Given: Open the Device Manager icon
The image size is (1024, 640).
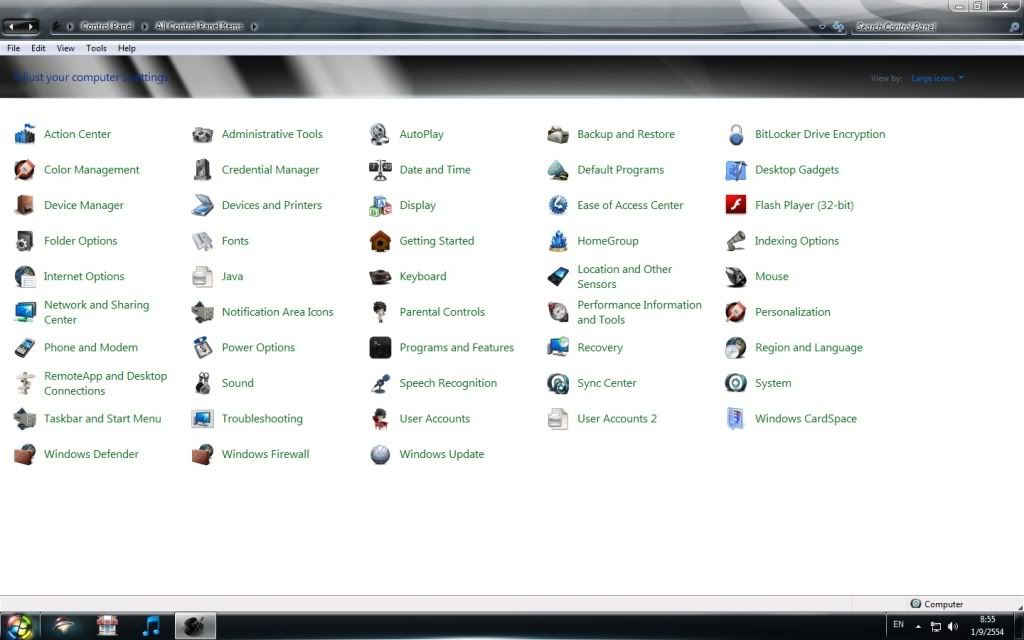Looking at the screenshot, I should point(25,205).
